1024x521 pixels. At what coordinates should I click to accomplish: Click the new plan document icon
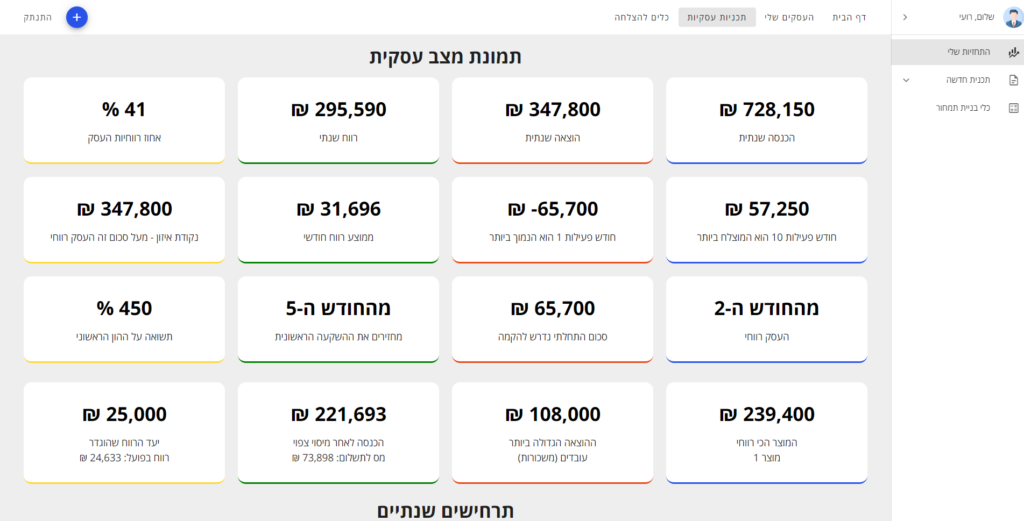click(1013, 80)
